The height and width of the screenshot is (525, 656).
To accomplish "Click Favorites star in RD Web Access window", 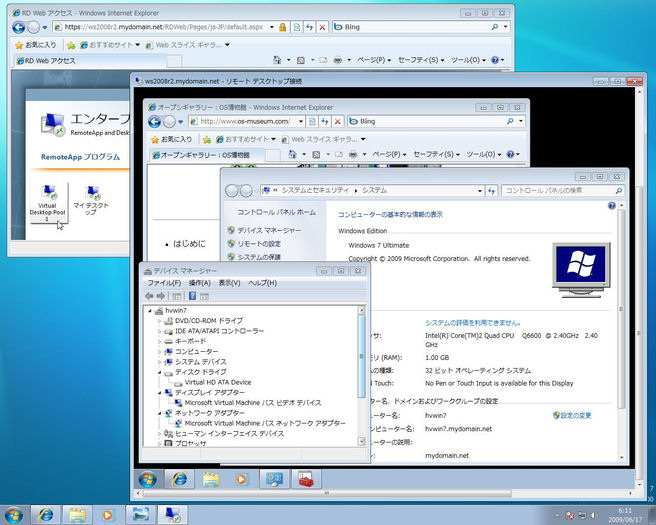I will 19,45.
